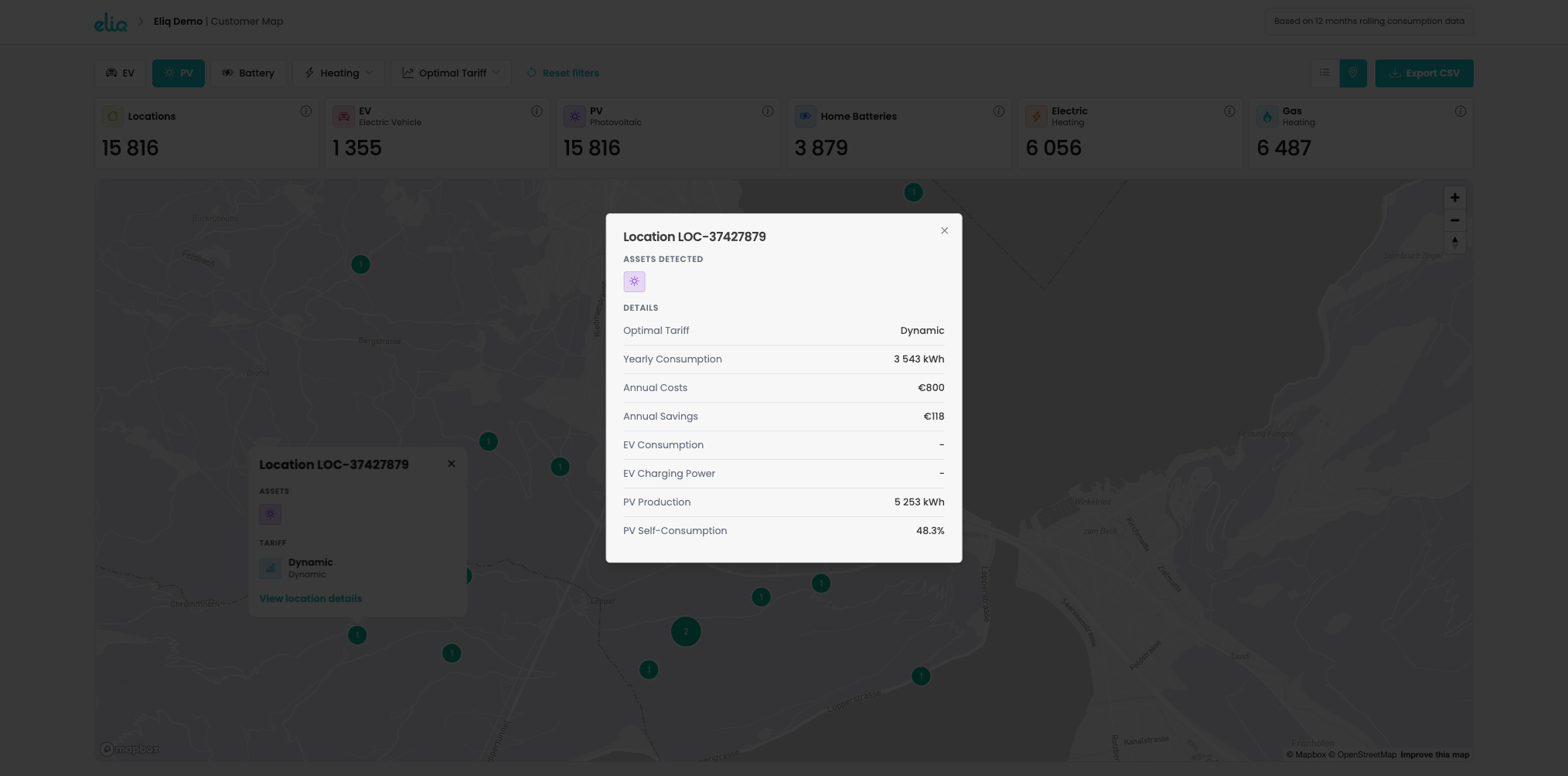Click View location details link

310,599
